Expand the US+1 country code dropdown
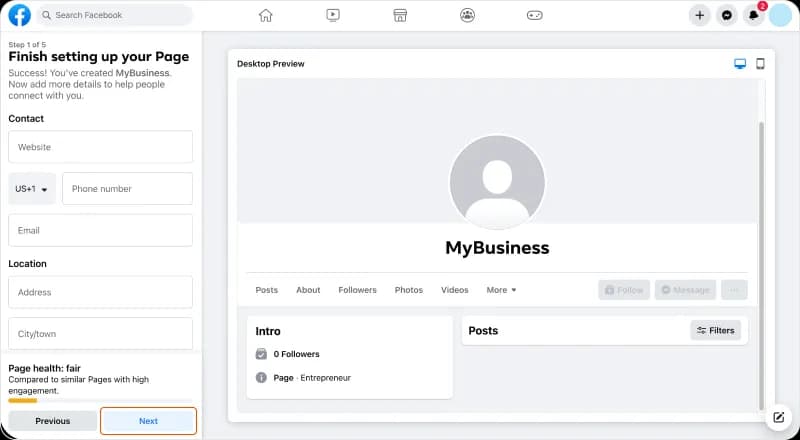 point(32,189)
